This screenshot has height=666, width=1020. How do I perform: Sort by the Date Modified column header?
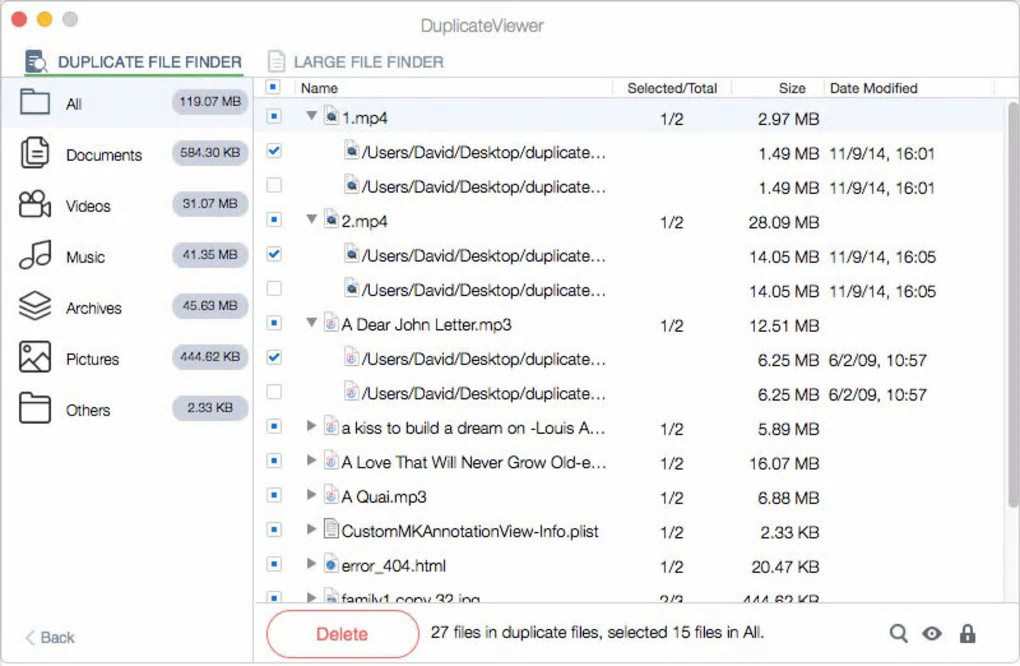[874, 88]
